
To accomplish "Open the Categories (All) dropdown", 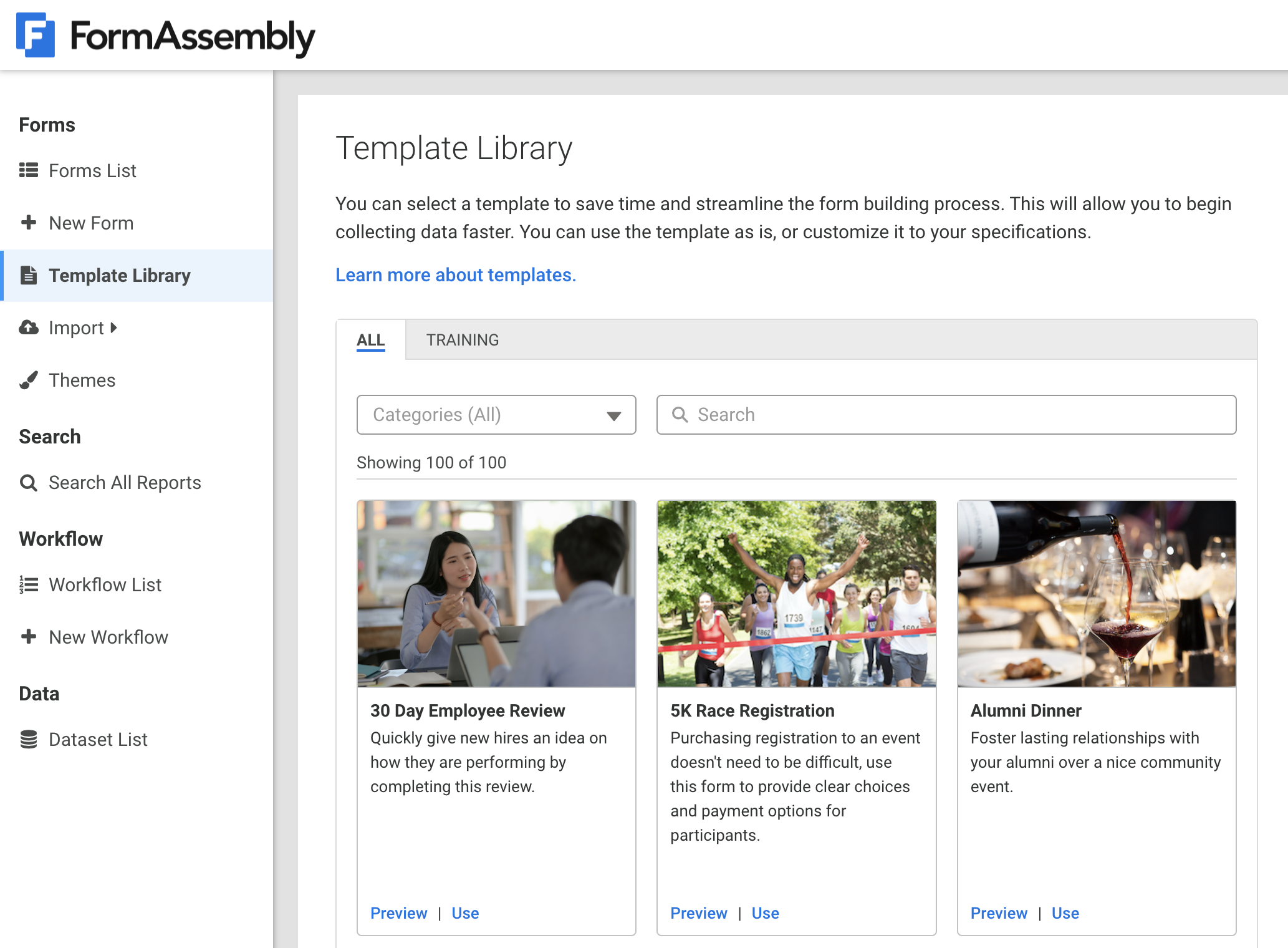I will coord(486,415).
